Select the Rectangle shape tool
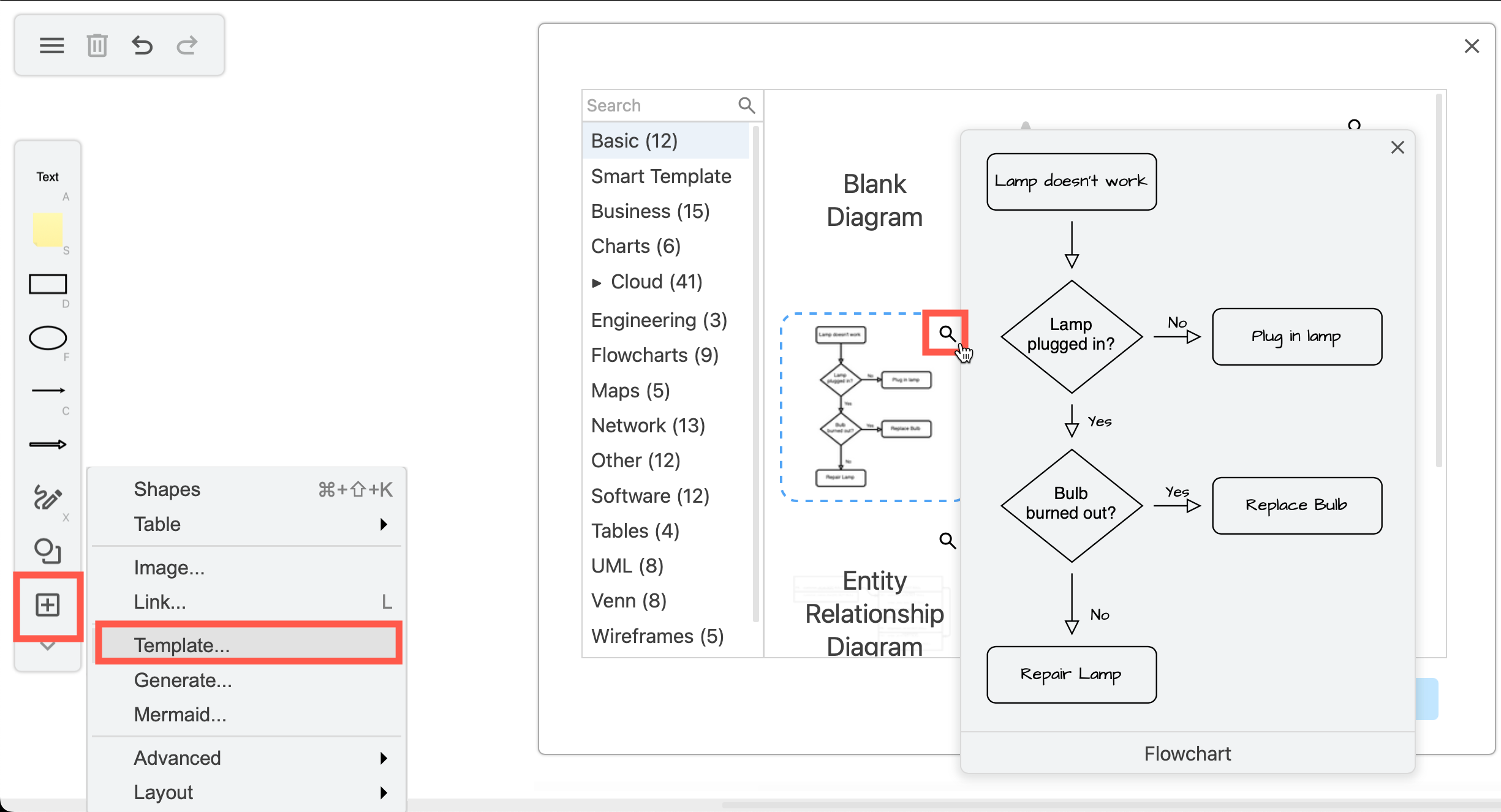 [x=47, y=284]
